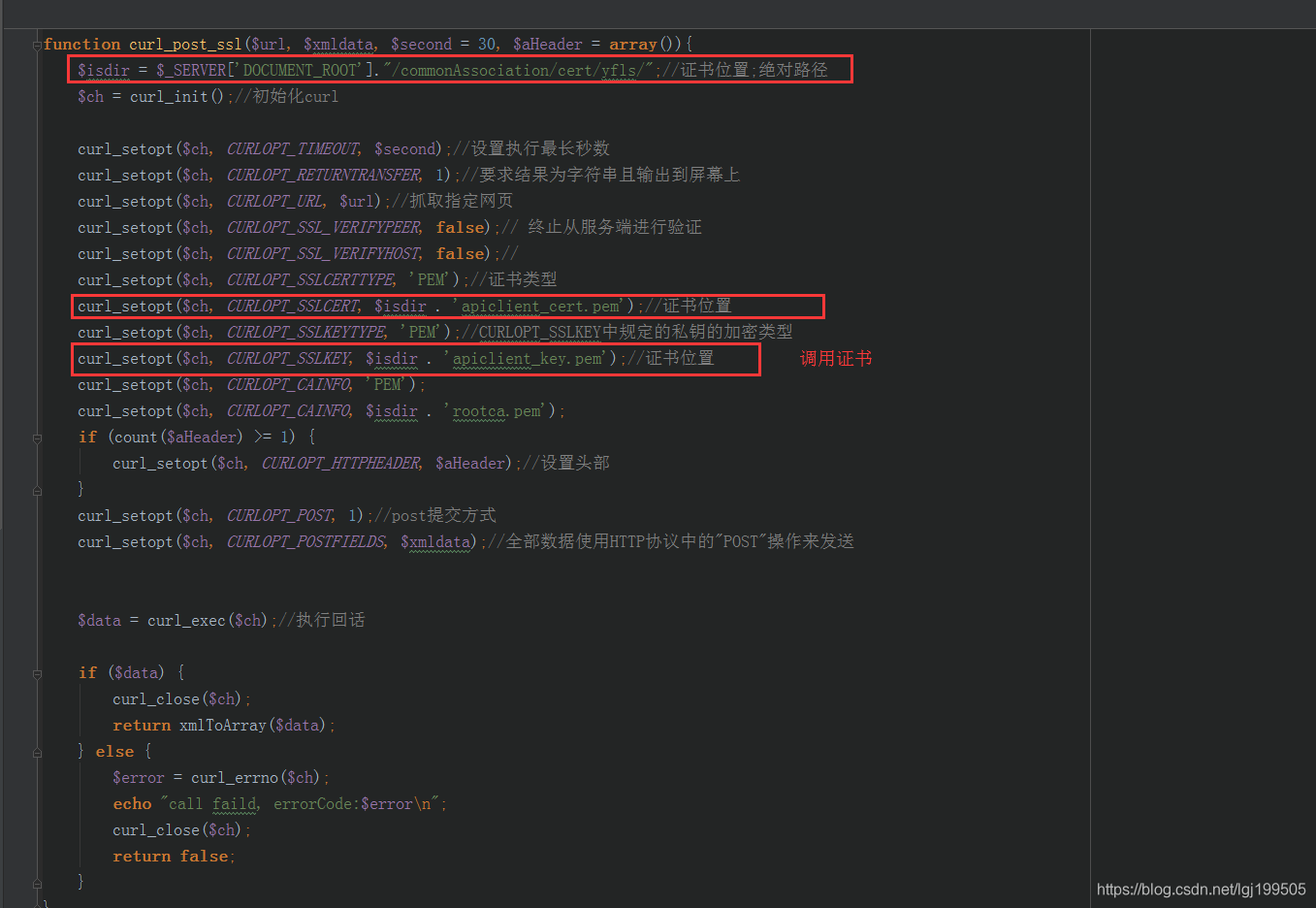Click the CURLOPT_SSL_VERIFYPEER constant
The width and height of the screenshot is (1316, 908).
[323, 228]
